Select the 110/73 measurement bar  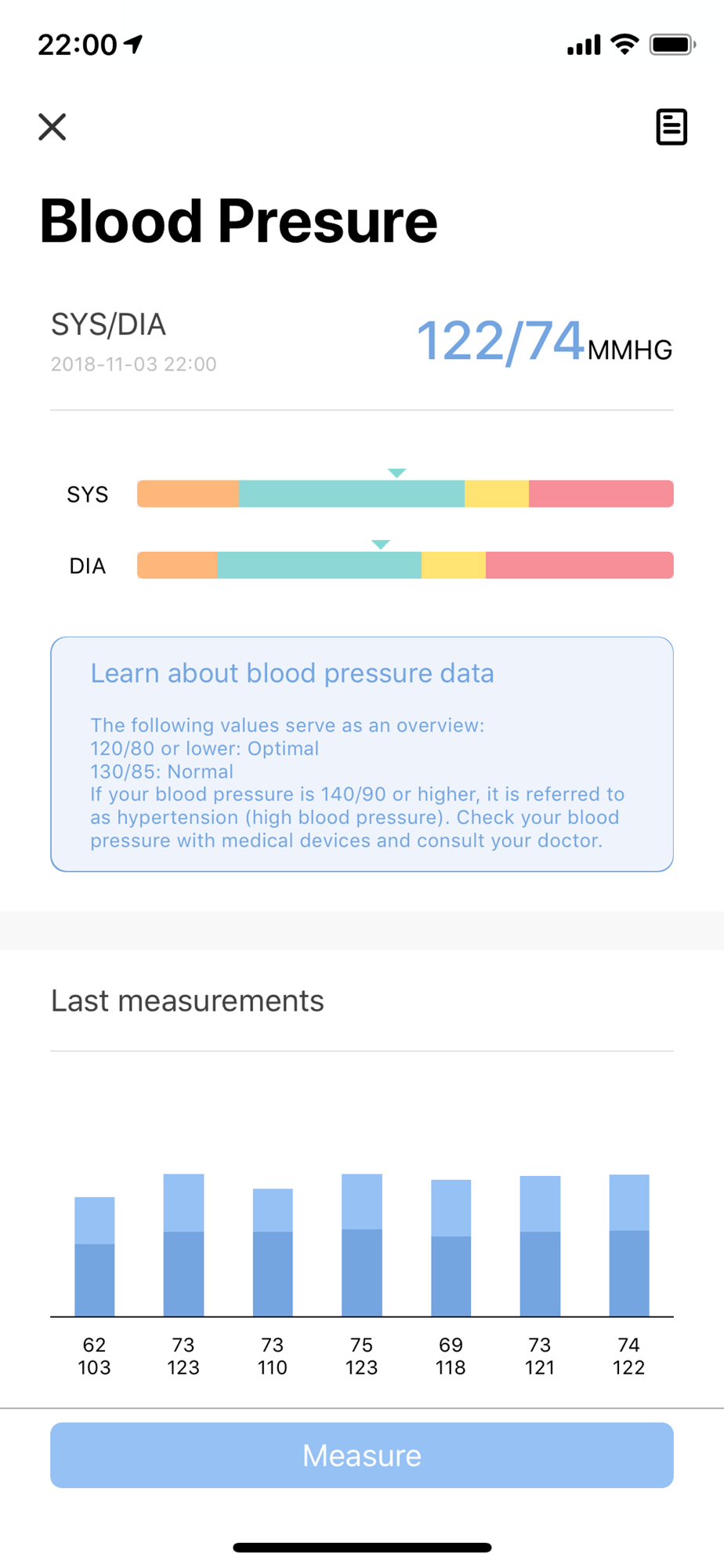pyautogui.click(x=273, y=1253)
